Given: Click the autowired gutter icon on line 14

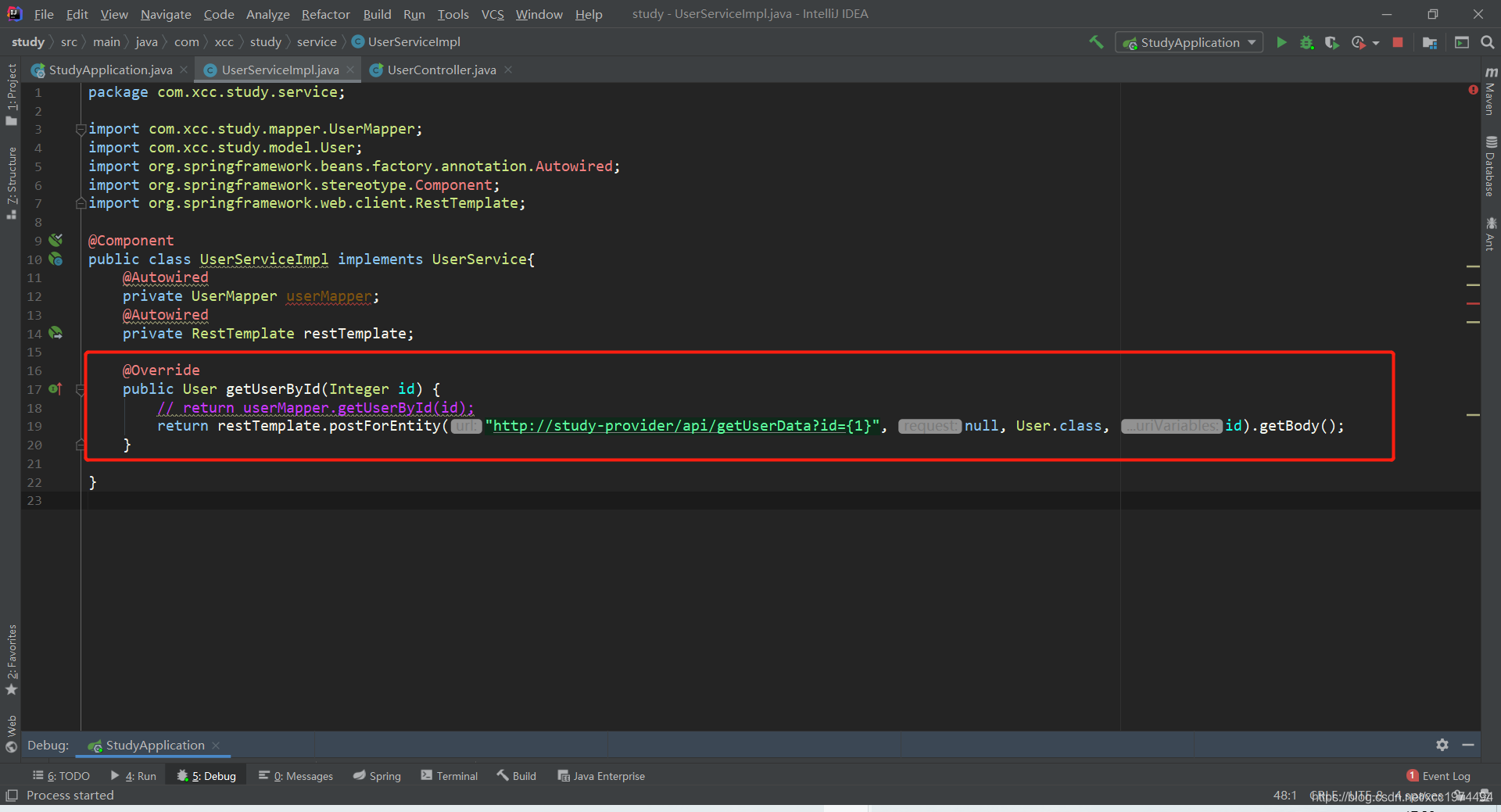Looking at the screenshot, I should [x=56, y=333].
